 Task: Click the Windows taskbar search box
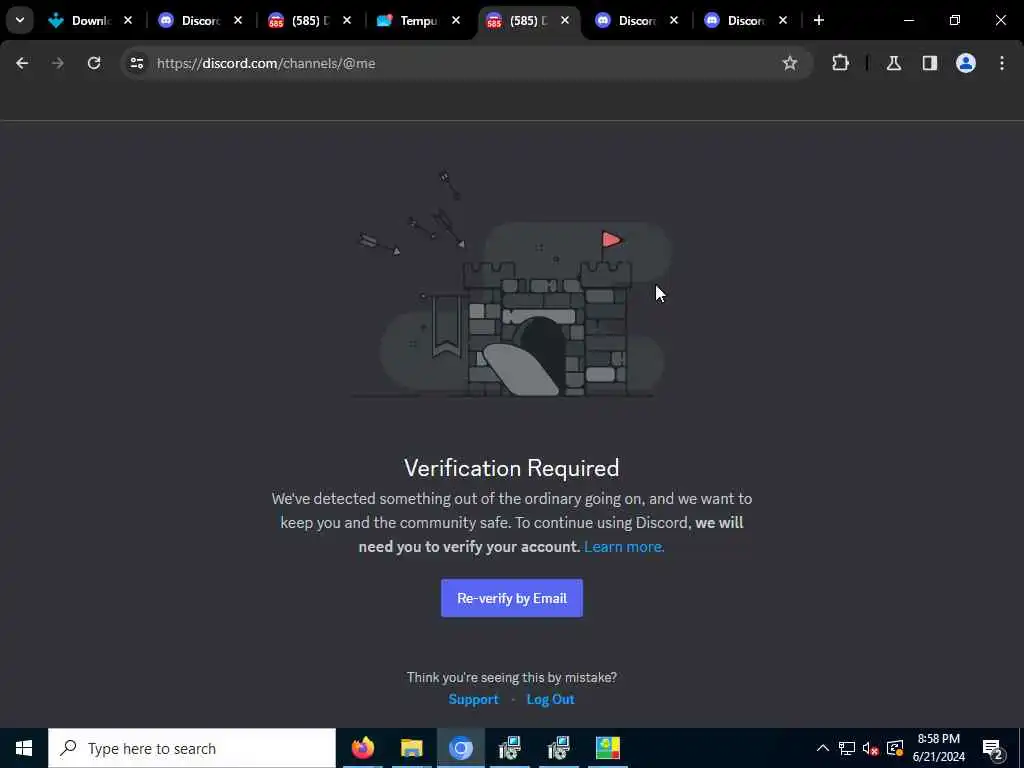pos(192,748)
